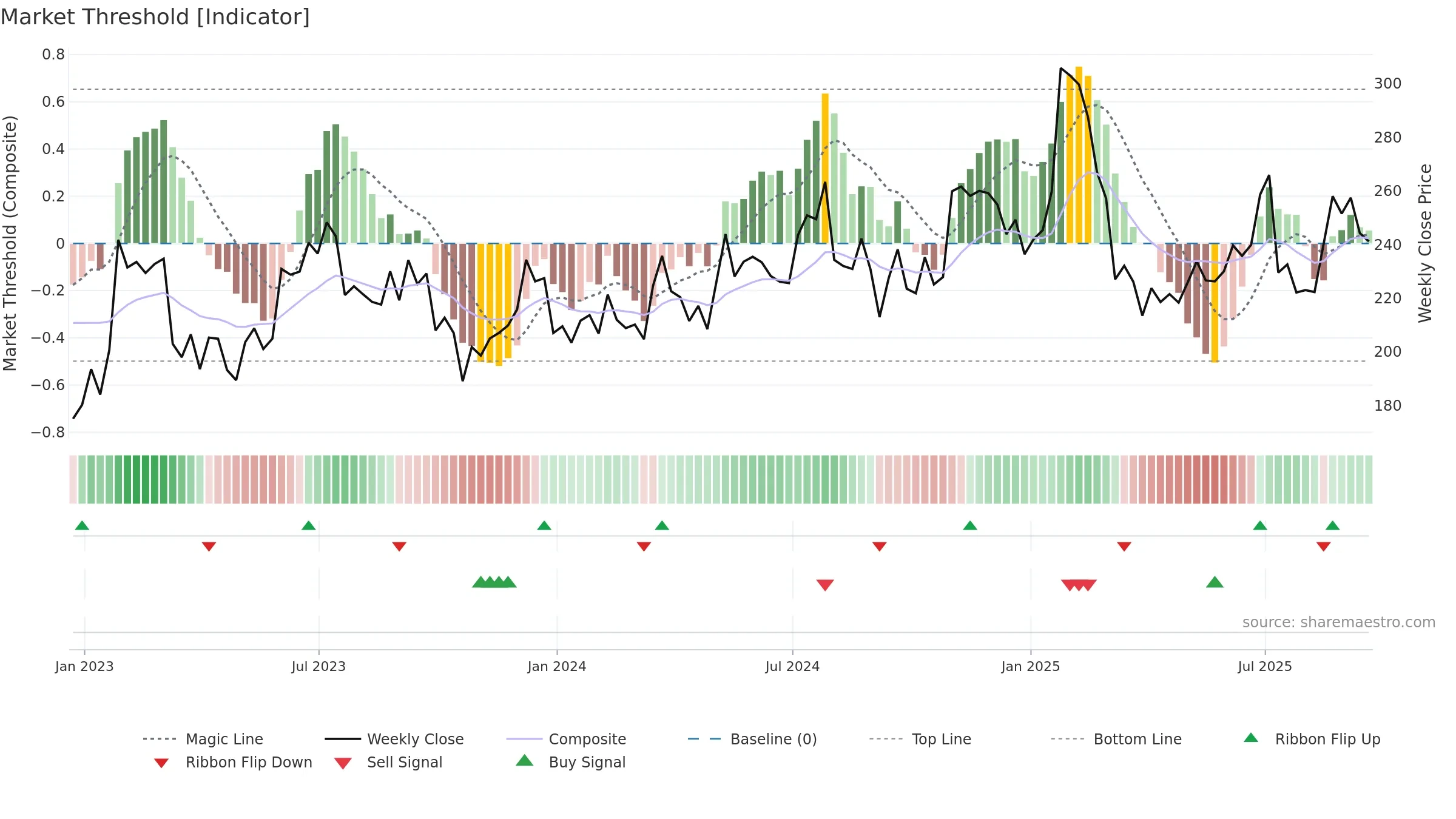Click the Jul 2023 x-axis label

point(318,666)
